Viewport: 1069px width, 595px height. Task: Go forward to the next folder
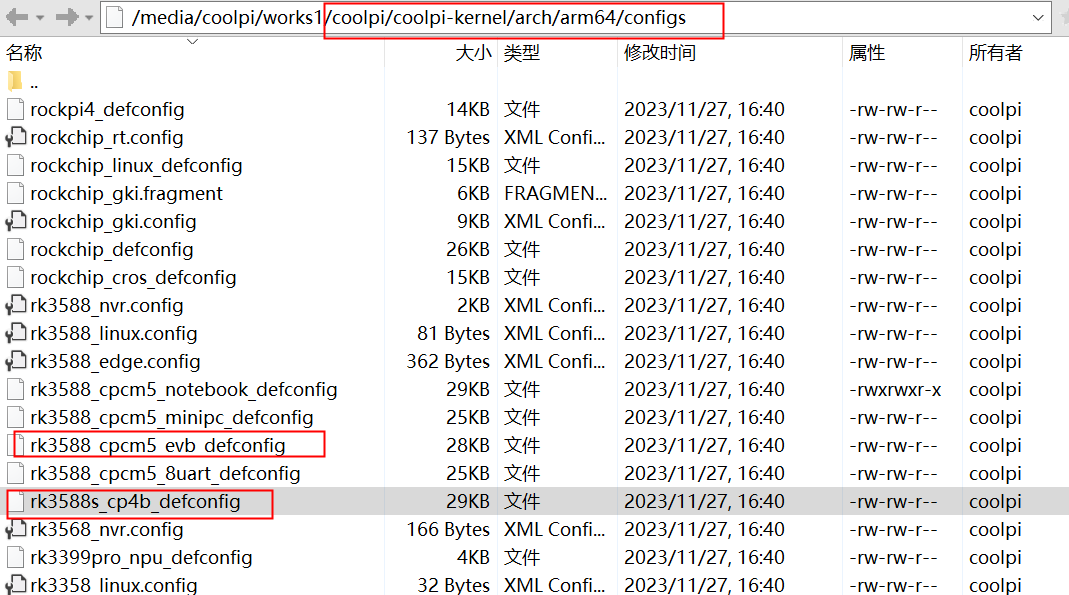tap(66, 17)
